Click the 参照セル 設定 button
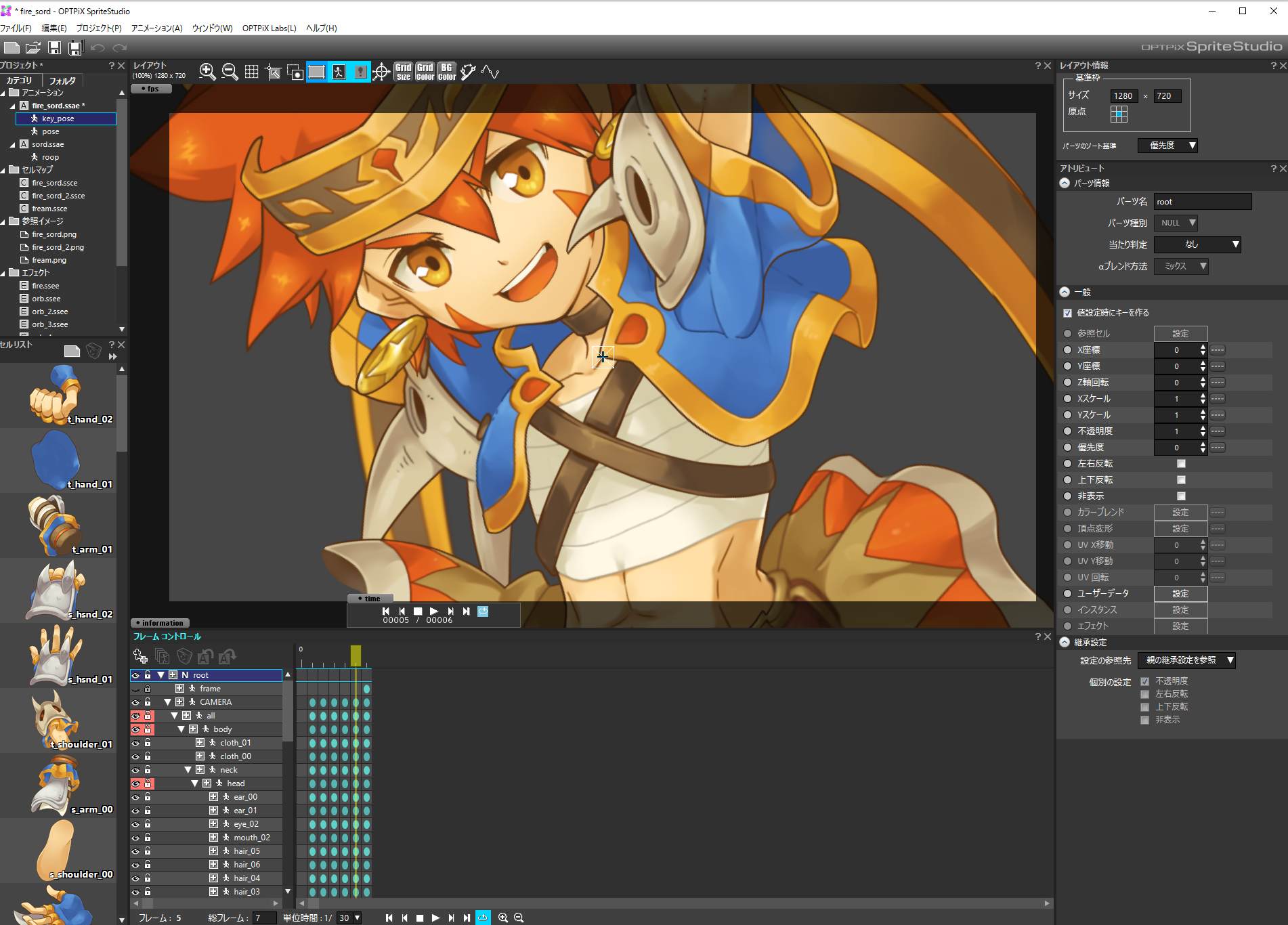 (x=1180, y=334)
